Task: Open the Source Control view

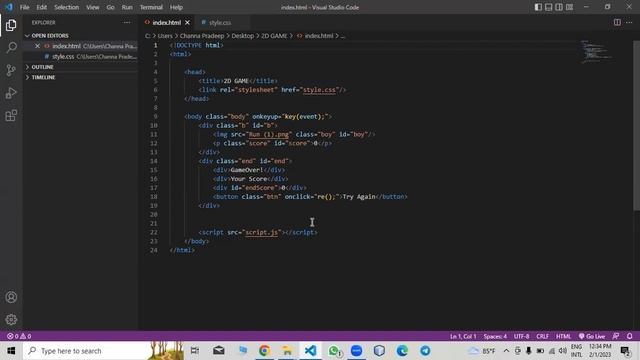Action: pos(11,70)
